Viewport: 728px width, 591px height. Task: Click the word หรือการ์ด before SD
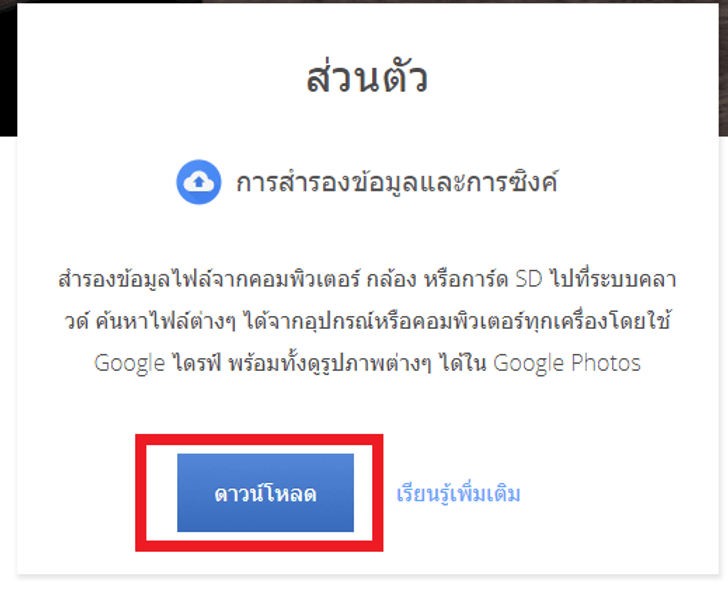466,279
